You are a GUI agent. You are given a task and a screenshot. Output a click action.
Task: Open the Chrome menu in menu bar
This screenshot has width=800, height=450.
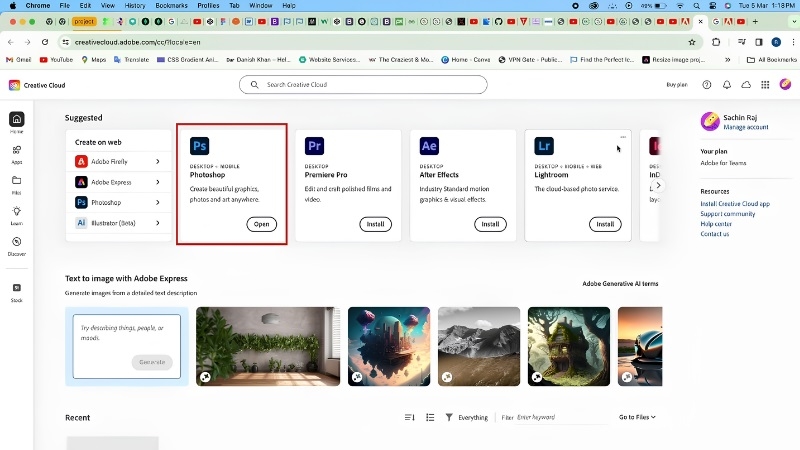point(38,6)
